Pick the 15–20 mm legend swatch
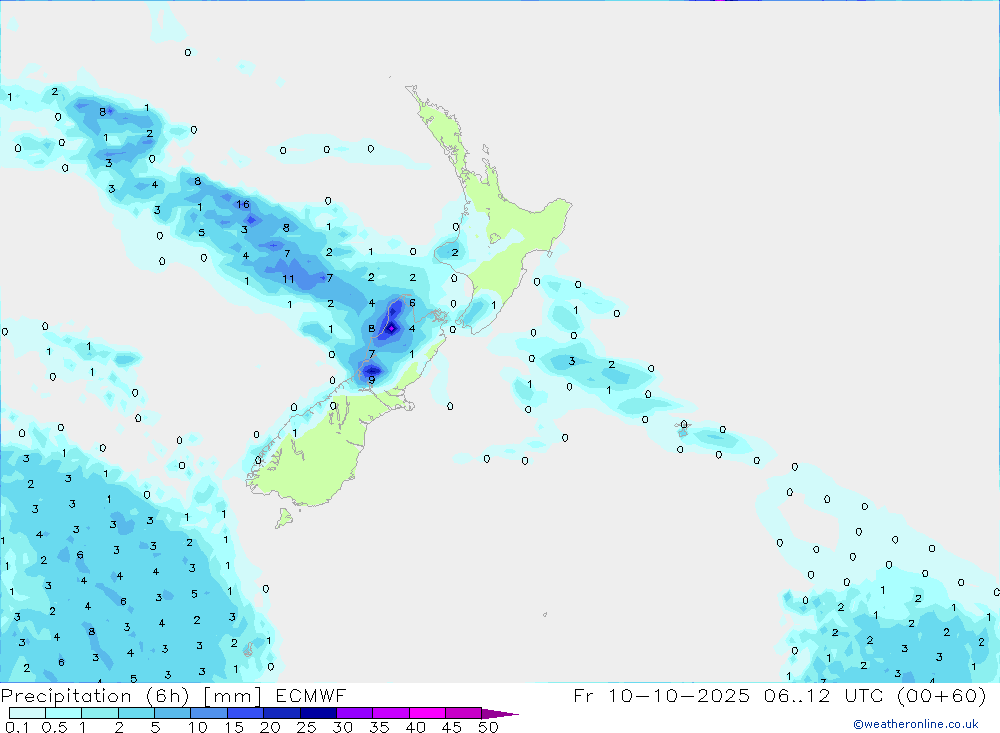 coord(246,713)
